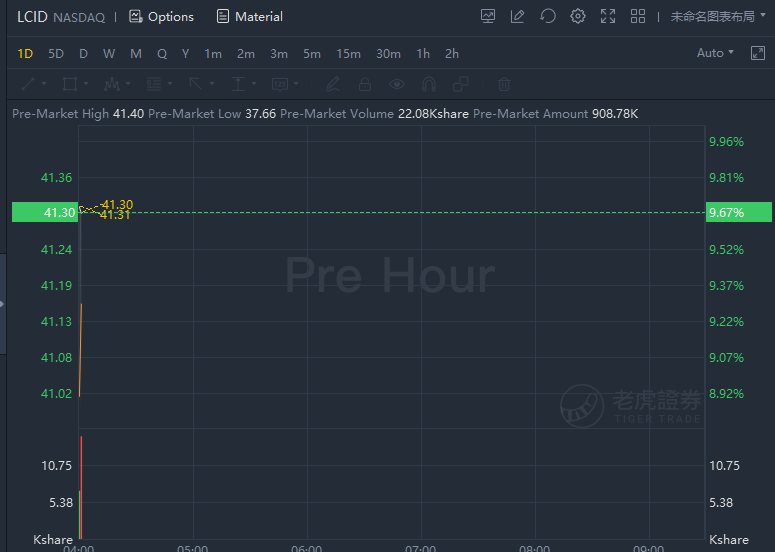The image size is (775, 552).
Task: Expand the wave pattern dropdown arrow
Action: 128,84
